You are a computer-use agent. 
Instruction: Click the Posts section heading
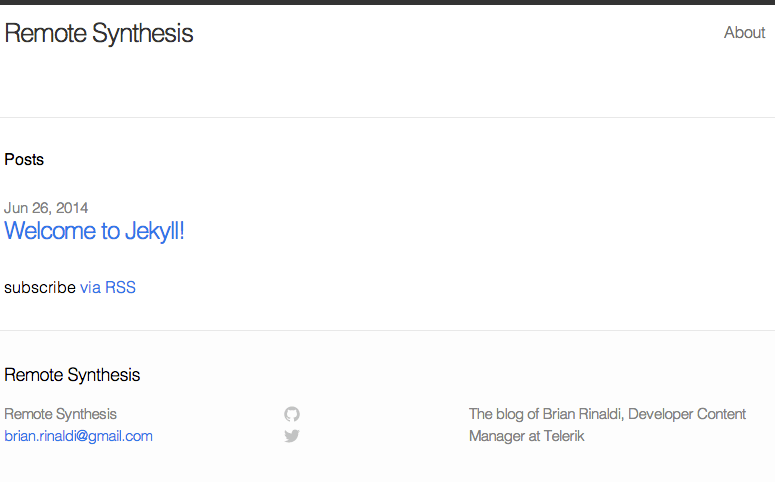24,160
